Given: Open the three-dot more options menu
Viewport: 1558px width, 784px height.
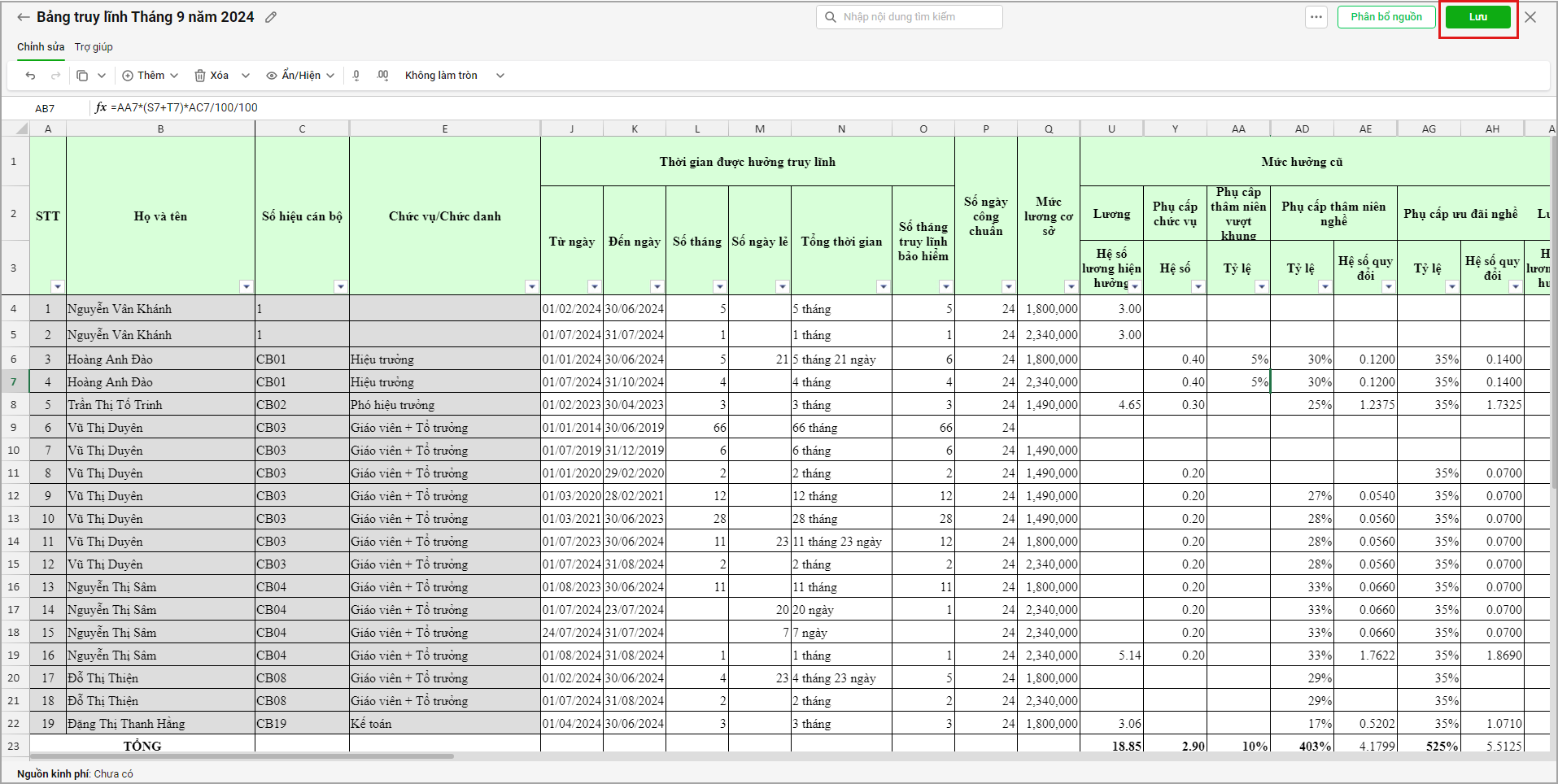Looking at the screenshot, I should click(x=1316, y=17).
